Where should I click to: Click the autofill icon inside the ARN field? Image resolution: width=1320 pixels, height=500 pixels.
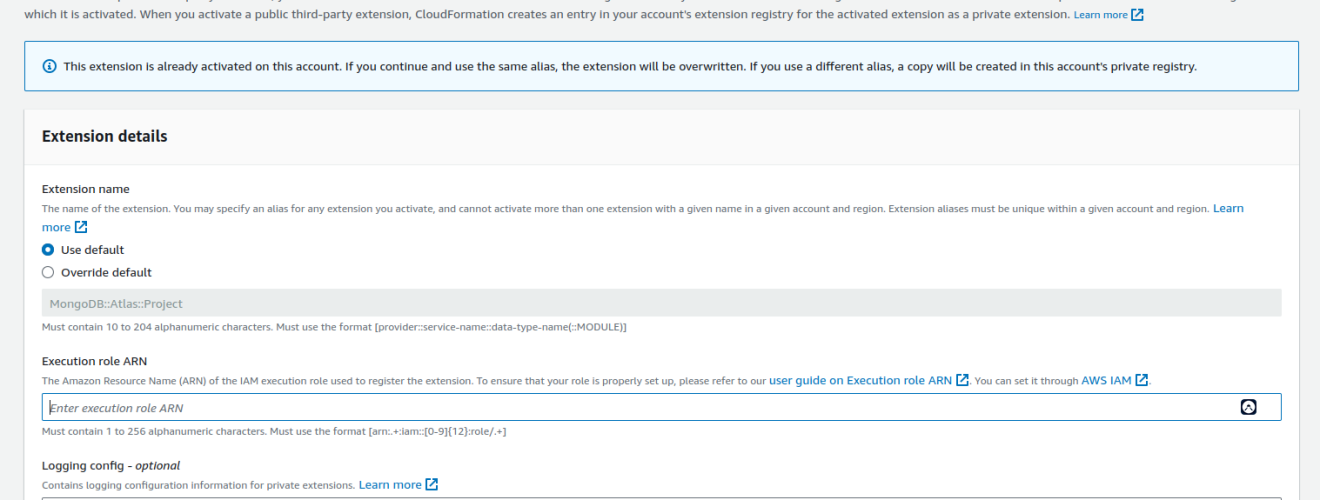(x=1248, y=407)
